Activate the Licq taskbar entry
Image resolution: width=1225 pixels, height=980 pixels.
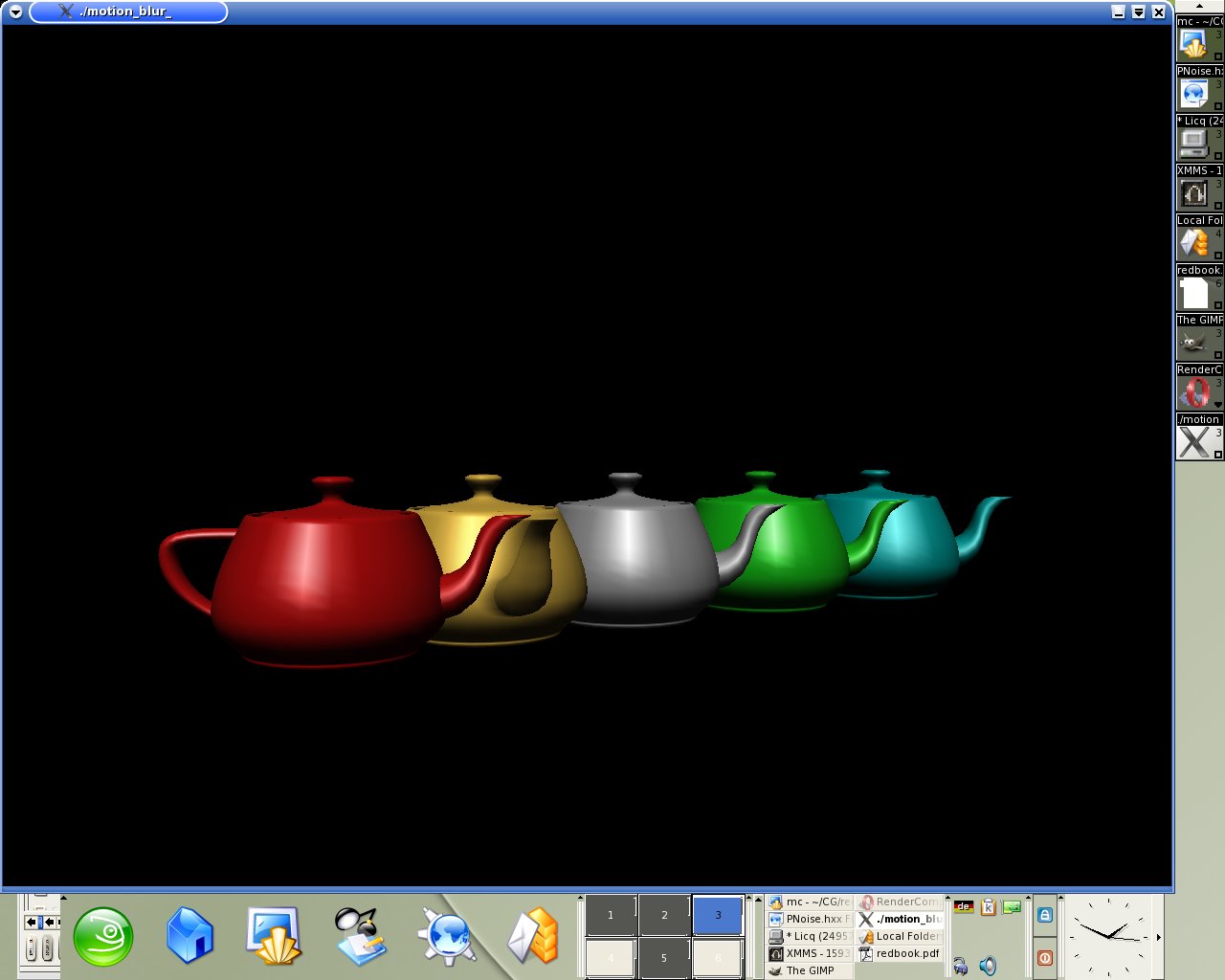click(810, 936)
